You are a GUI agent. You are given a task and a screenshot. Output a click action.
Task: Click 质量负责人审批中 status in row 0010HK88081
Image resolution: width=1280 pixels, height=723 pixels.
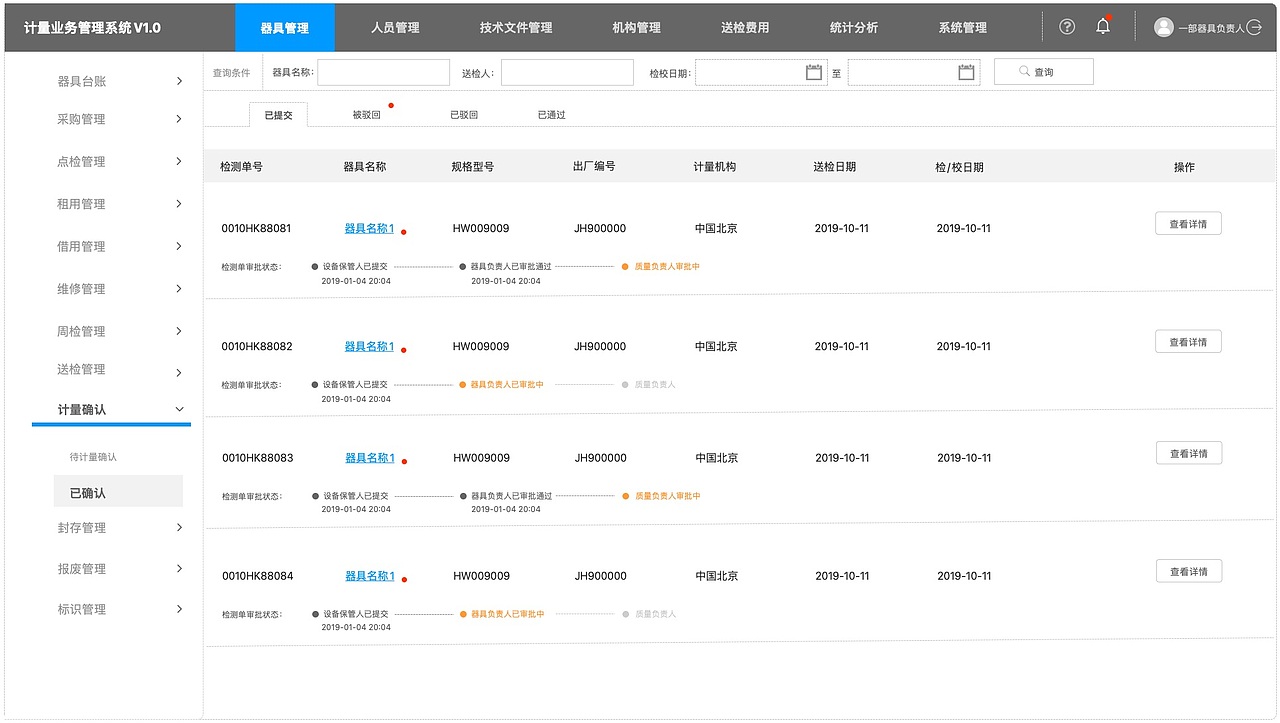pyautogui.click(x=667, y=267)
